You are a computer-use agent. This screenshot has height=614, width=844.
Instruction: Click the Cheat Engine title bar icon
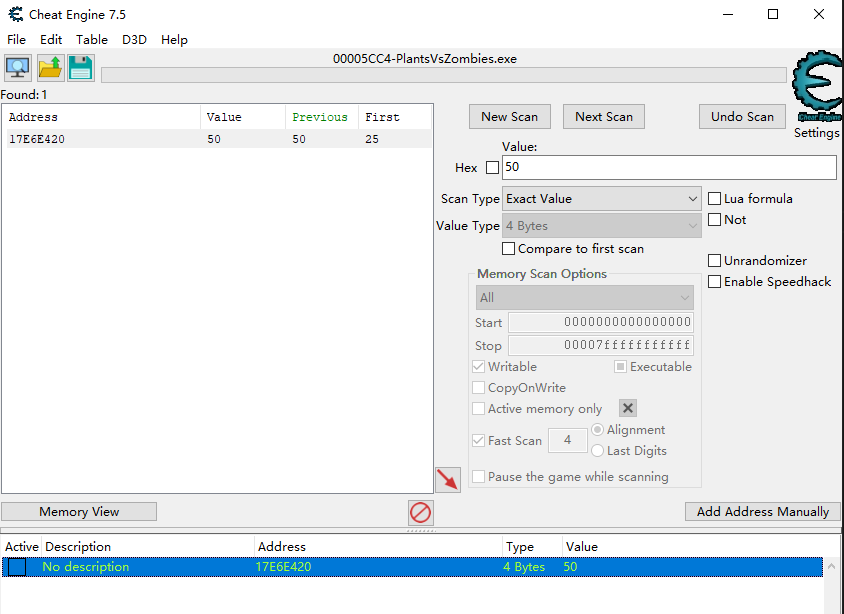pos(16,15)
